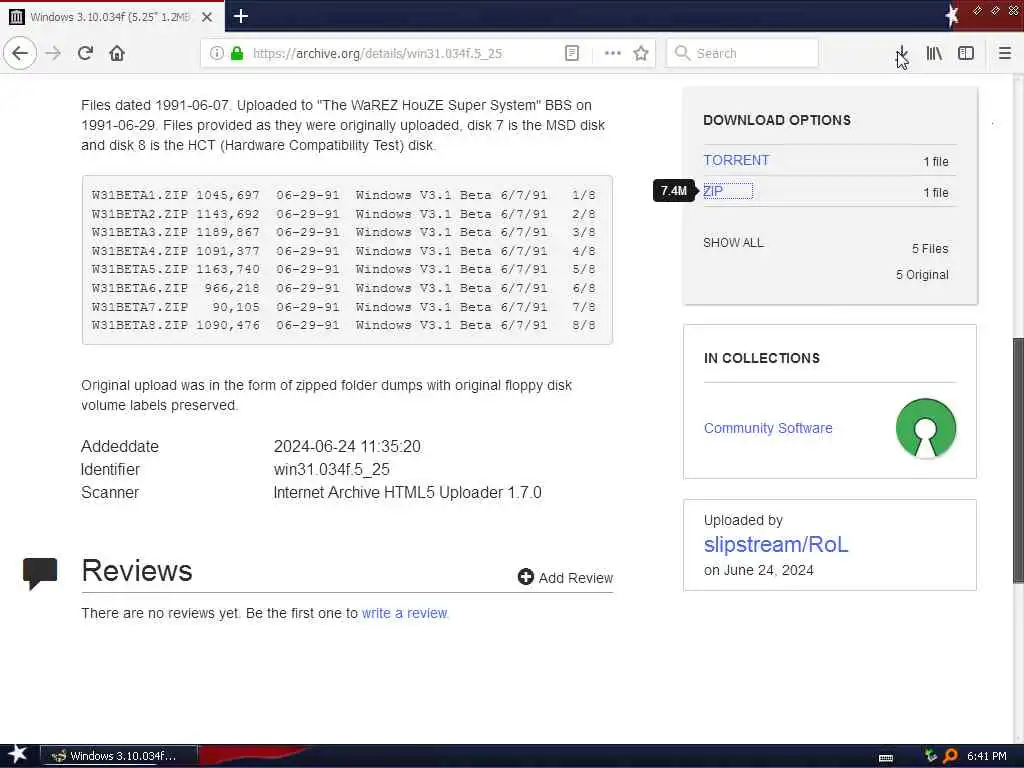Click the Internet Archive HTML5 Uploader text
Screen dimensions: 1024x768
click(408, 492)
